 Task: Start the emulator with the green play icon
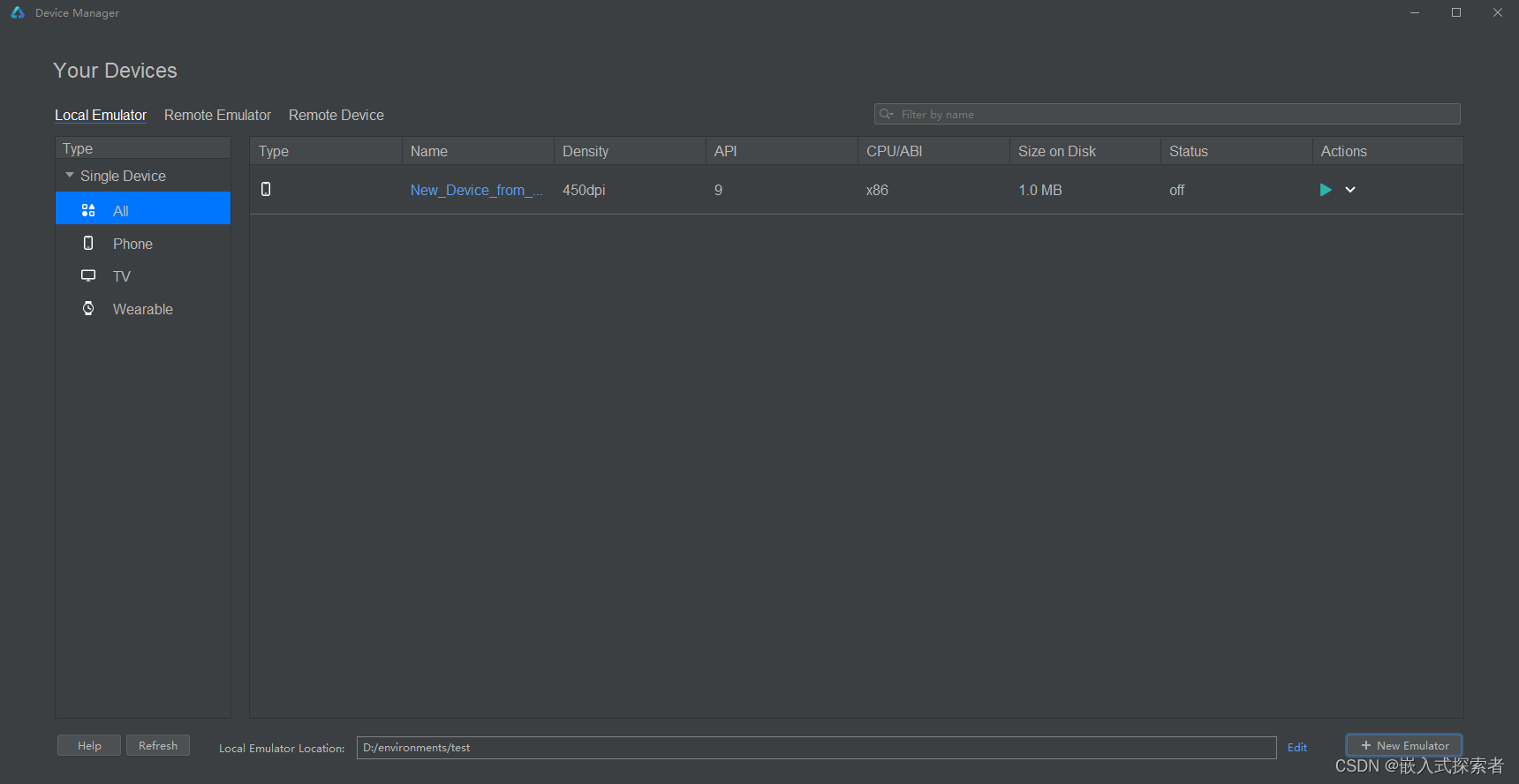pos(1325,190)
